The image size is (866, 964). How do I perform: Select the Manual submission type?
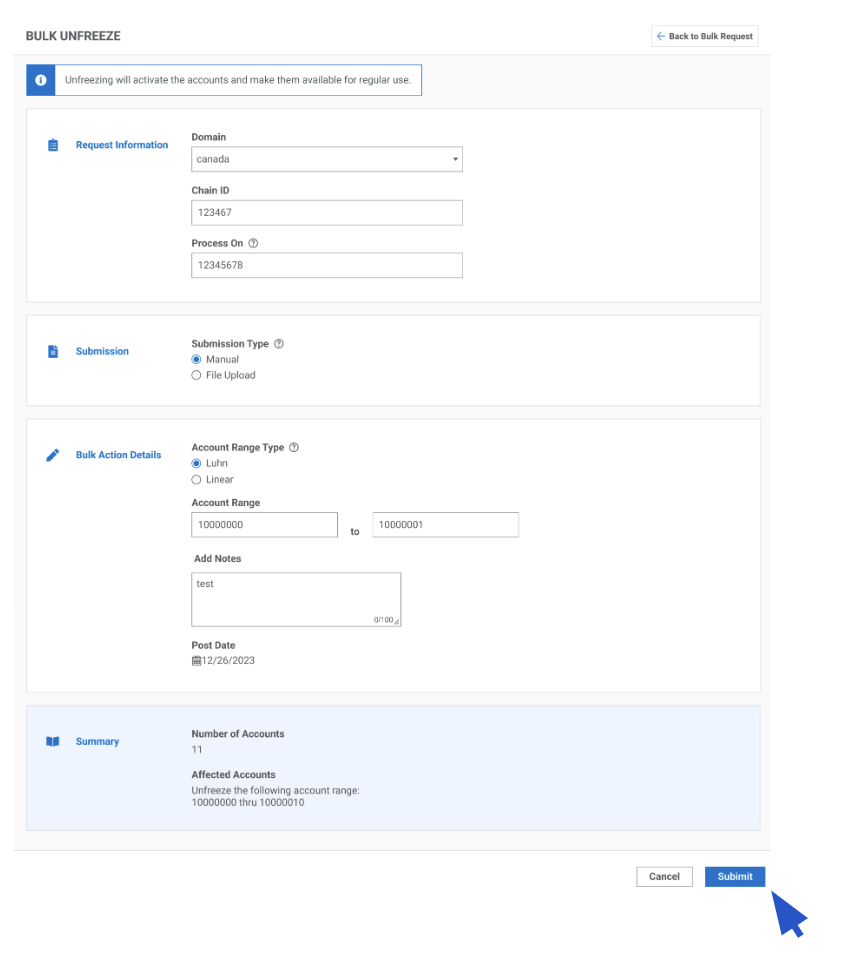[197, 360]
